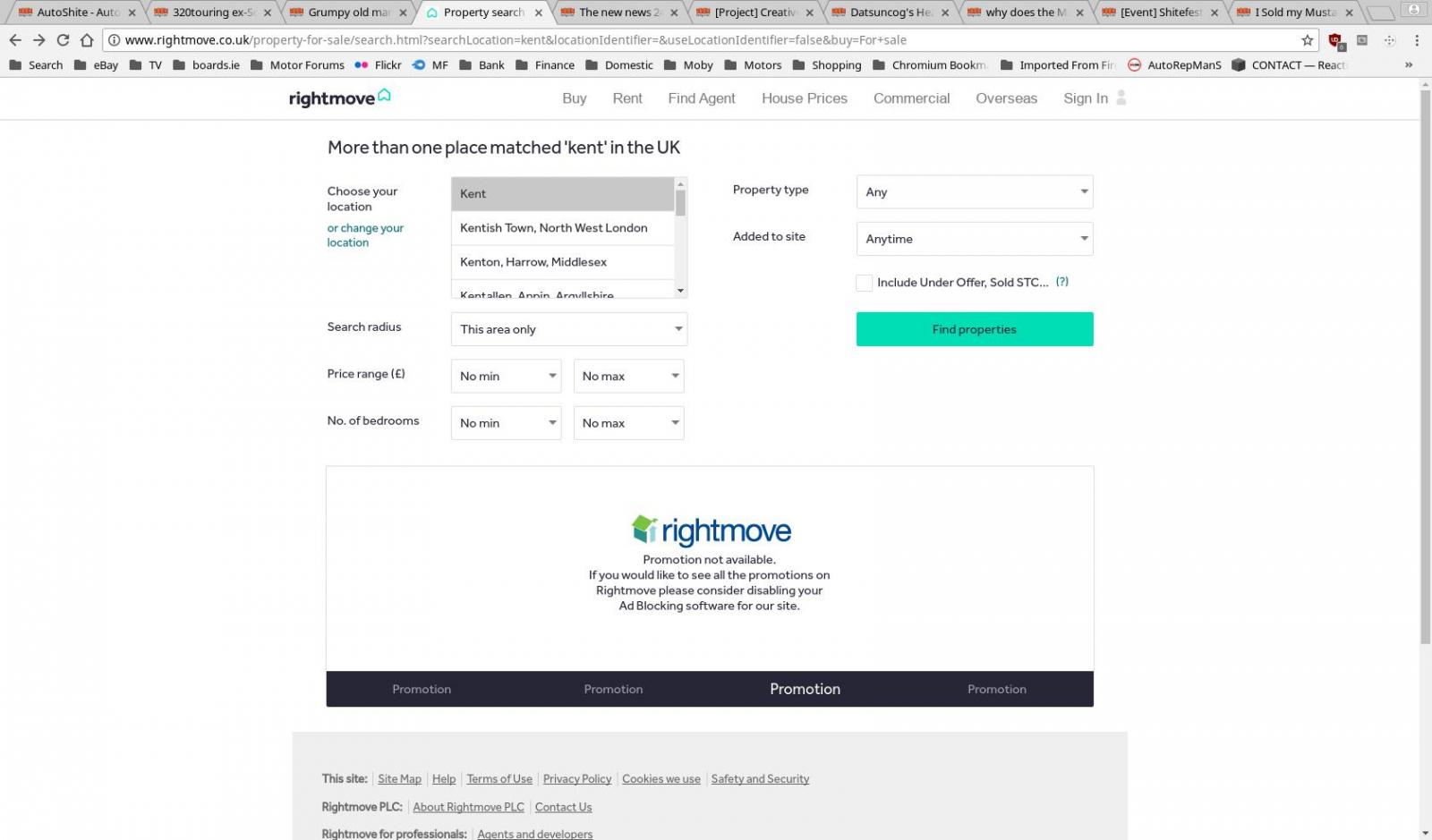Open the eBay bookmarks folder
Viewport: 1432px width, 840px height.
(x=96, y=64)
